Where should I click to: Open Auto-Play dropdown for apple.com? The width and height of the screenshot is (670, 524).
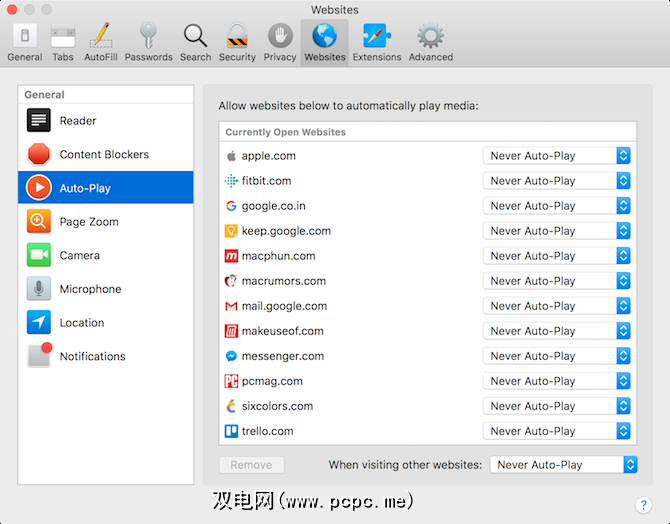pyautogui.click(x=557, y=156)
